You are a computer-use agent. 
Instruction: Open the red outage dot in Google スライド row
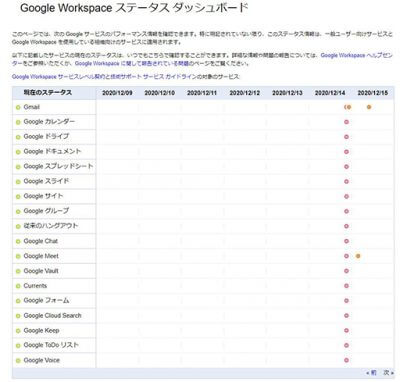coord(346,182)
